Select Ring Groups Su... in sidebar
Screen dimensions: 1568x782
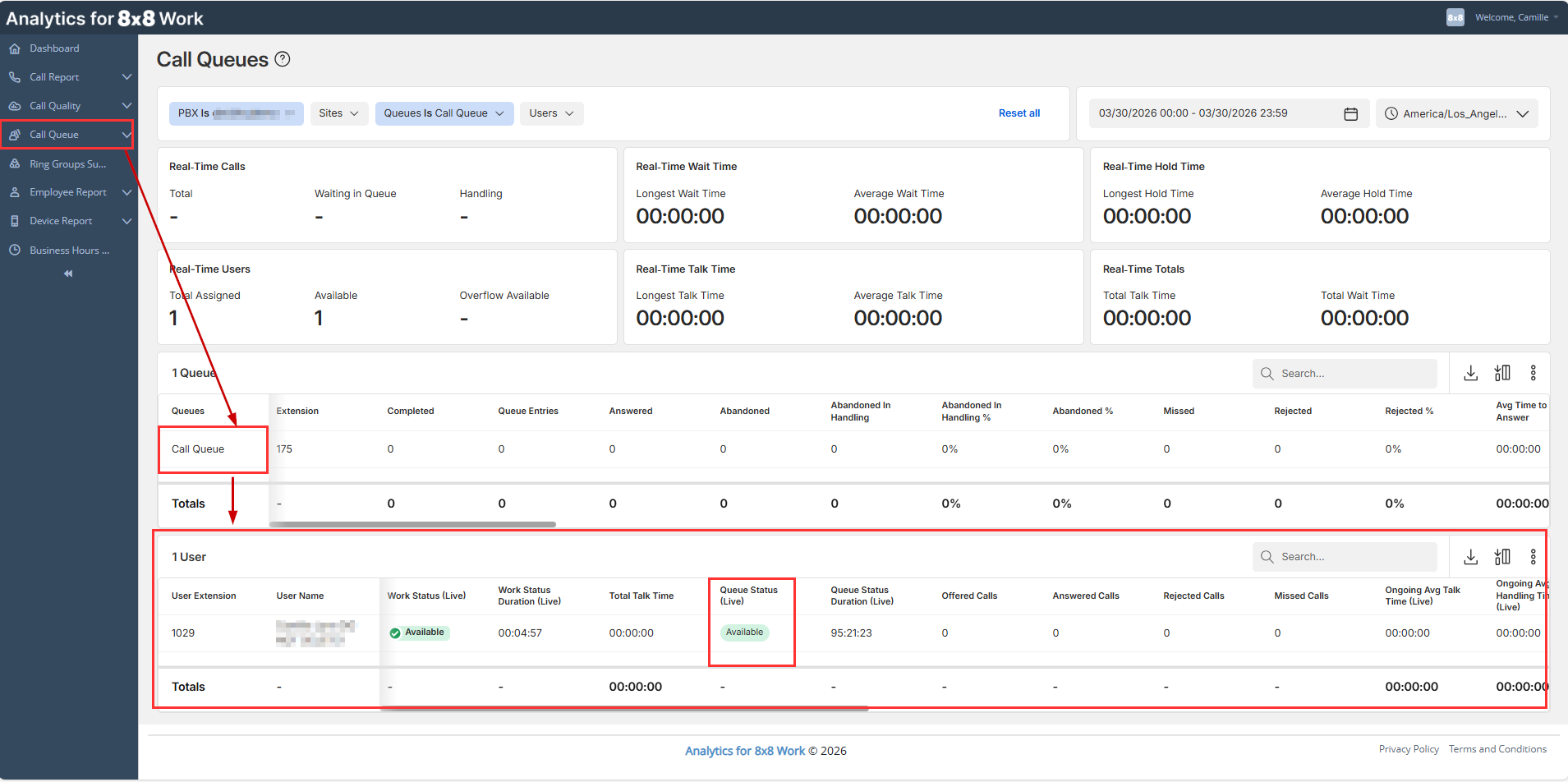tap(68, 164)
